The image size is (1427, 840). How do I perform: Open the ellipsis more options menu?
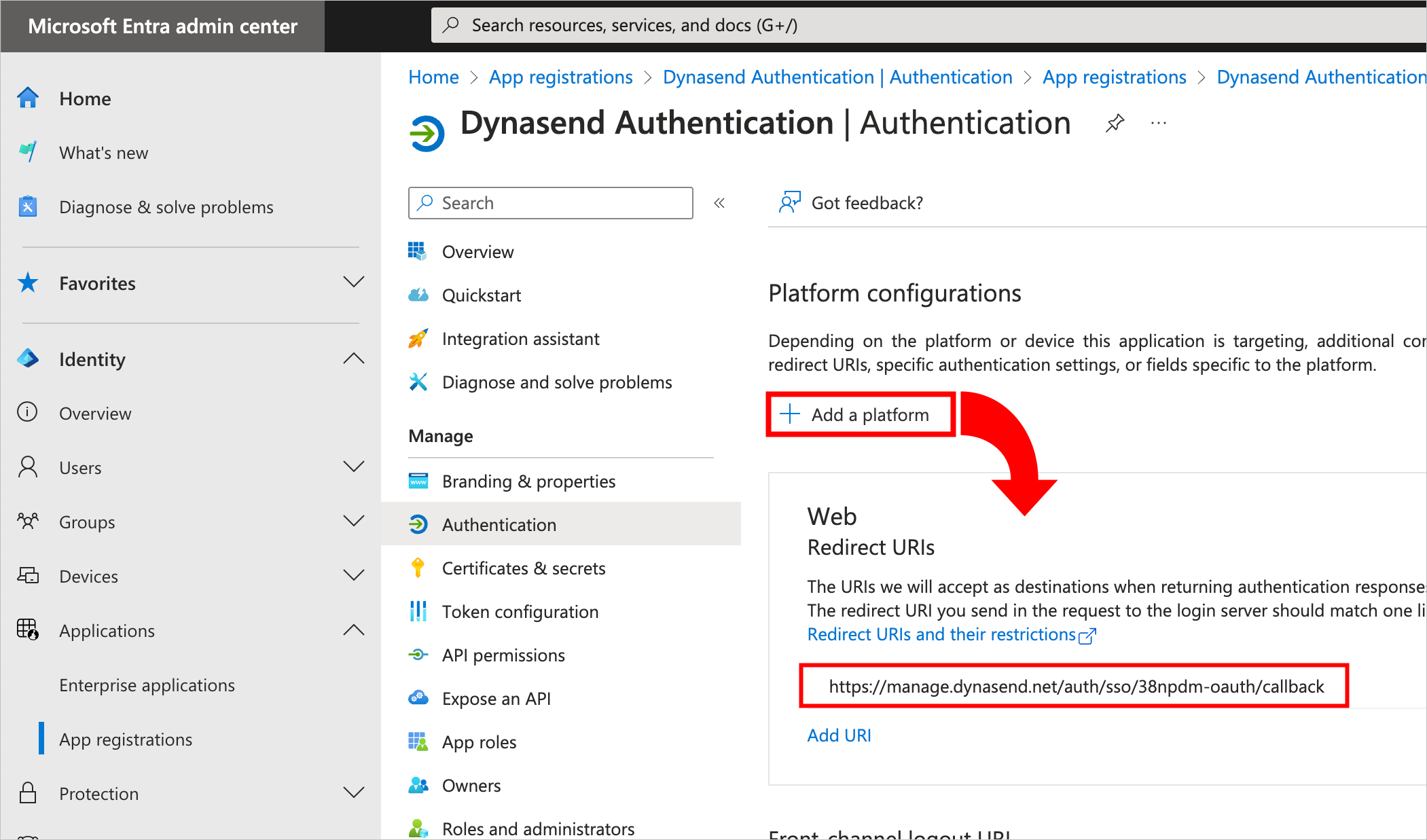pos(1158,123)
